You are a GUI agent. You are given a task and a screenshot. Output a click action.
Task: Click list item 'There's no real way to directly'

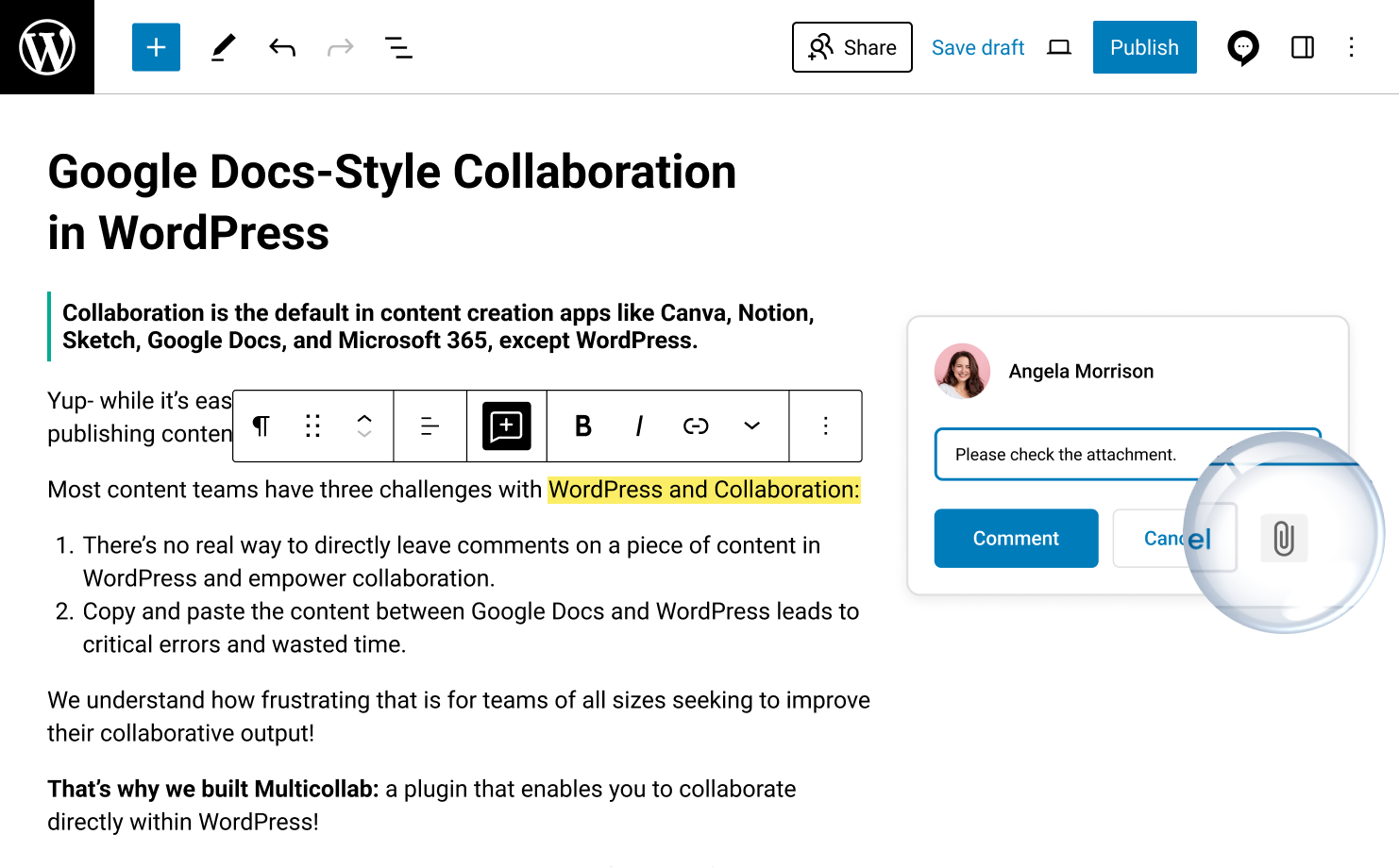[x=451, y=561]
